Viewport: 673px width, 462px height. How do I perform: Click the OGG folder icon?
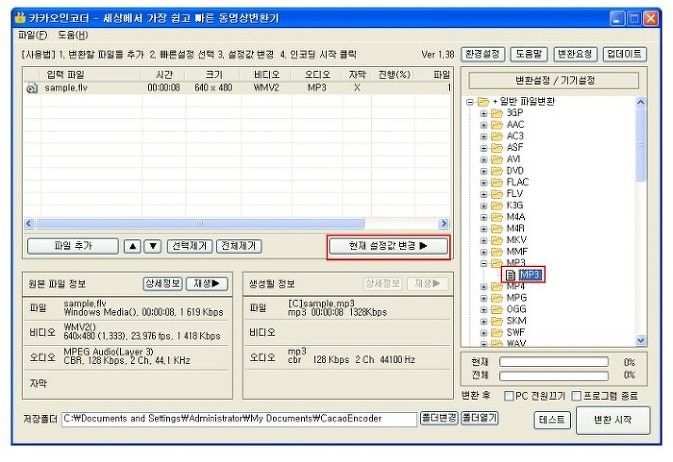(497, 310)
